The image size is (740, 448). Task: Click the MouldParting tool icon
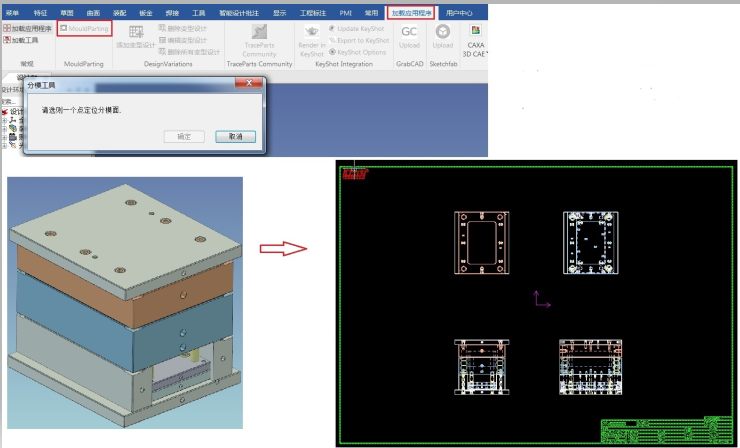point(64,29)
